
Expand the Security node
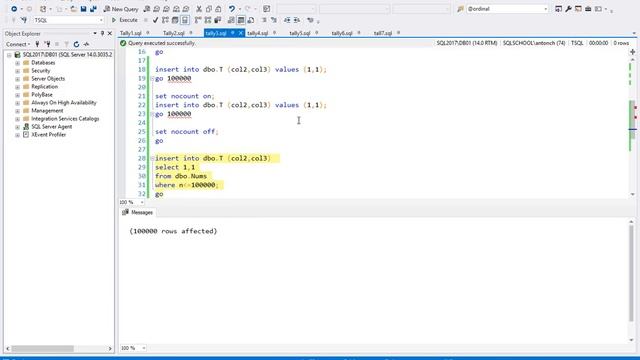[18, 71]
